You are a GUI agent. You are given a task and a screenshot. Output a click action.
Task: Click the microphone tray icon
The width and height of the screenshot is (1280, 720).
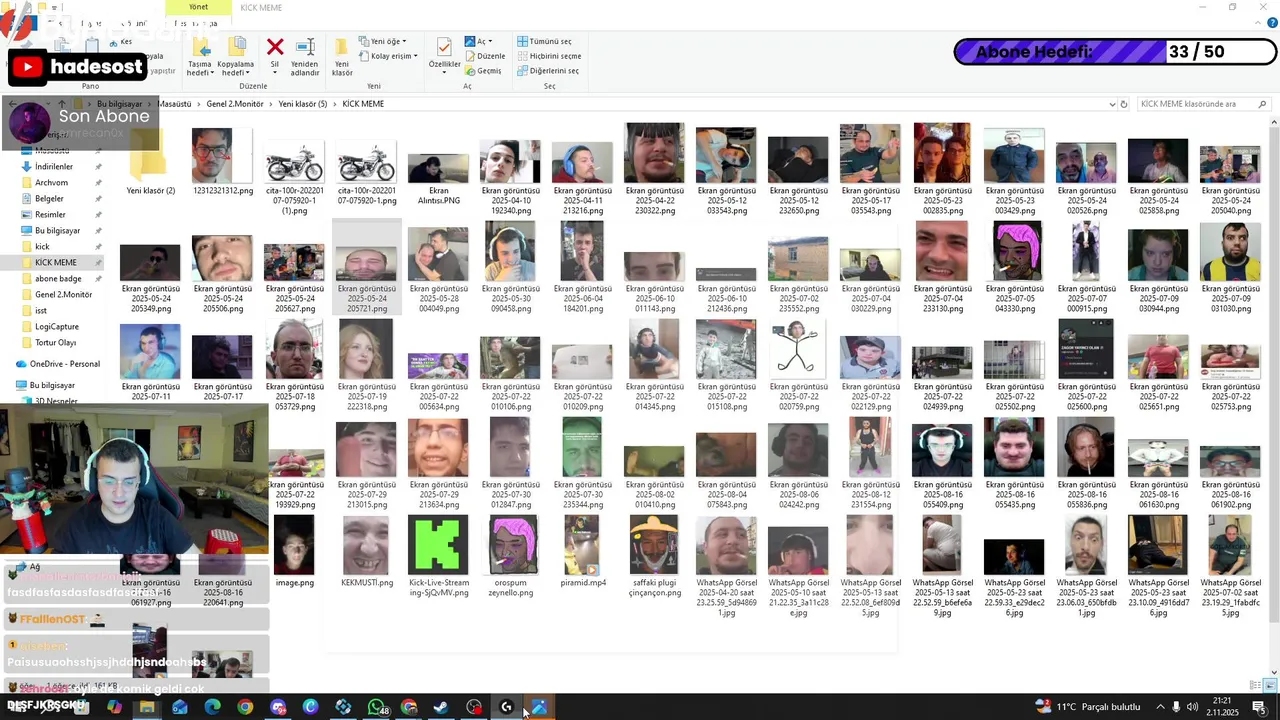pyautogui.click(x=1176, y=707)
